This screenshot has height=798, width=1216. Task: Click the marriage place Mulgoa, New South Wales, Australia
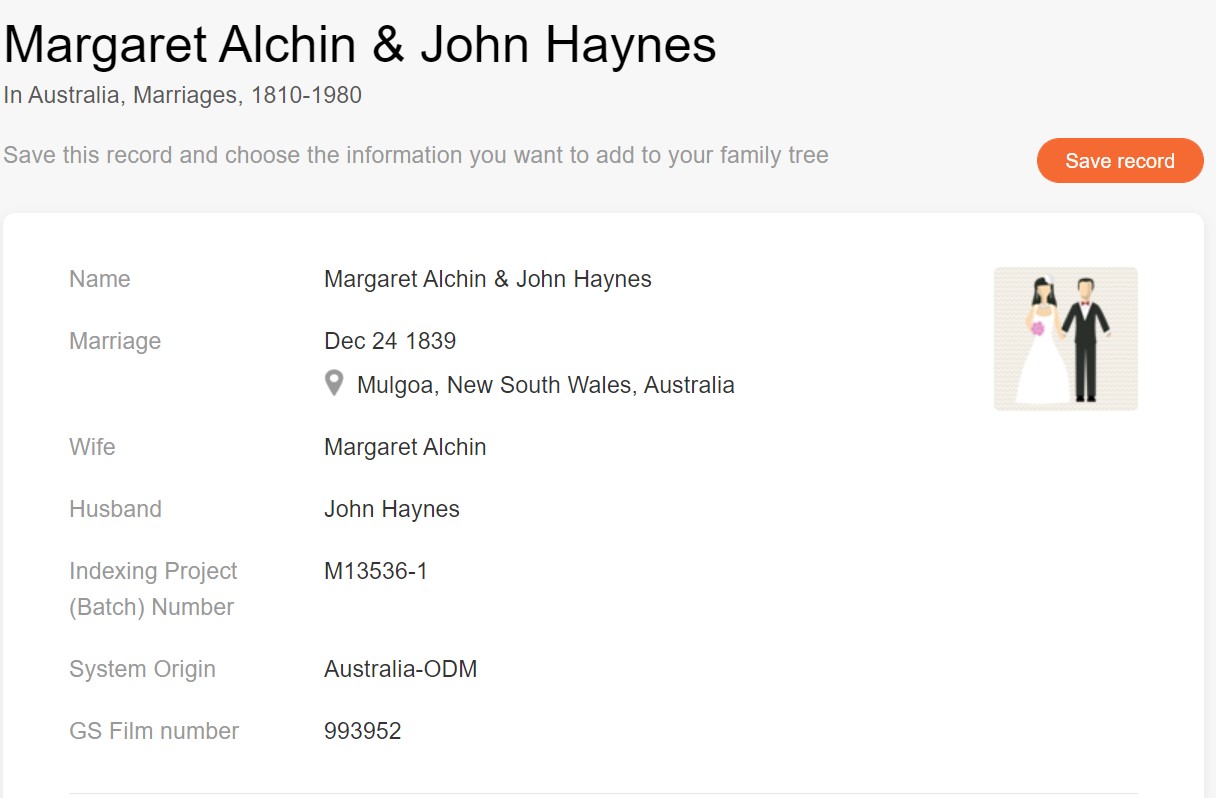pos(546,384)
